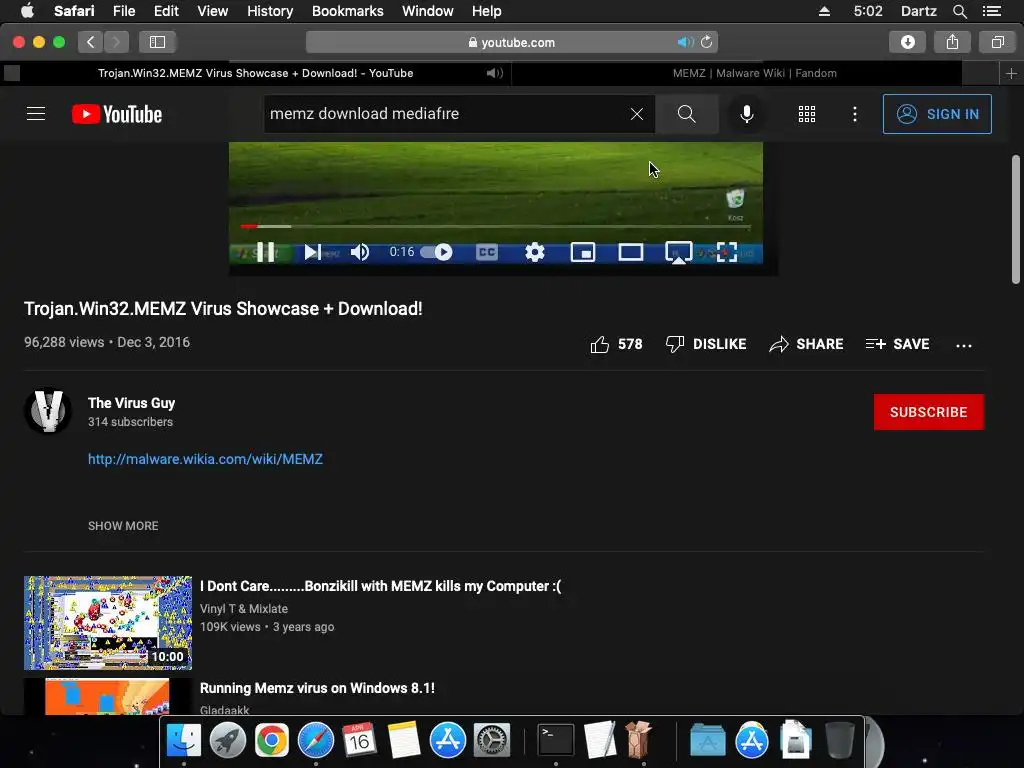Screen dimensions: 1024x768
Task: Open the History menu
Action: [x=270, y=11]
